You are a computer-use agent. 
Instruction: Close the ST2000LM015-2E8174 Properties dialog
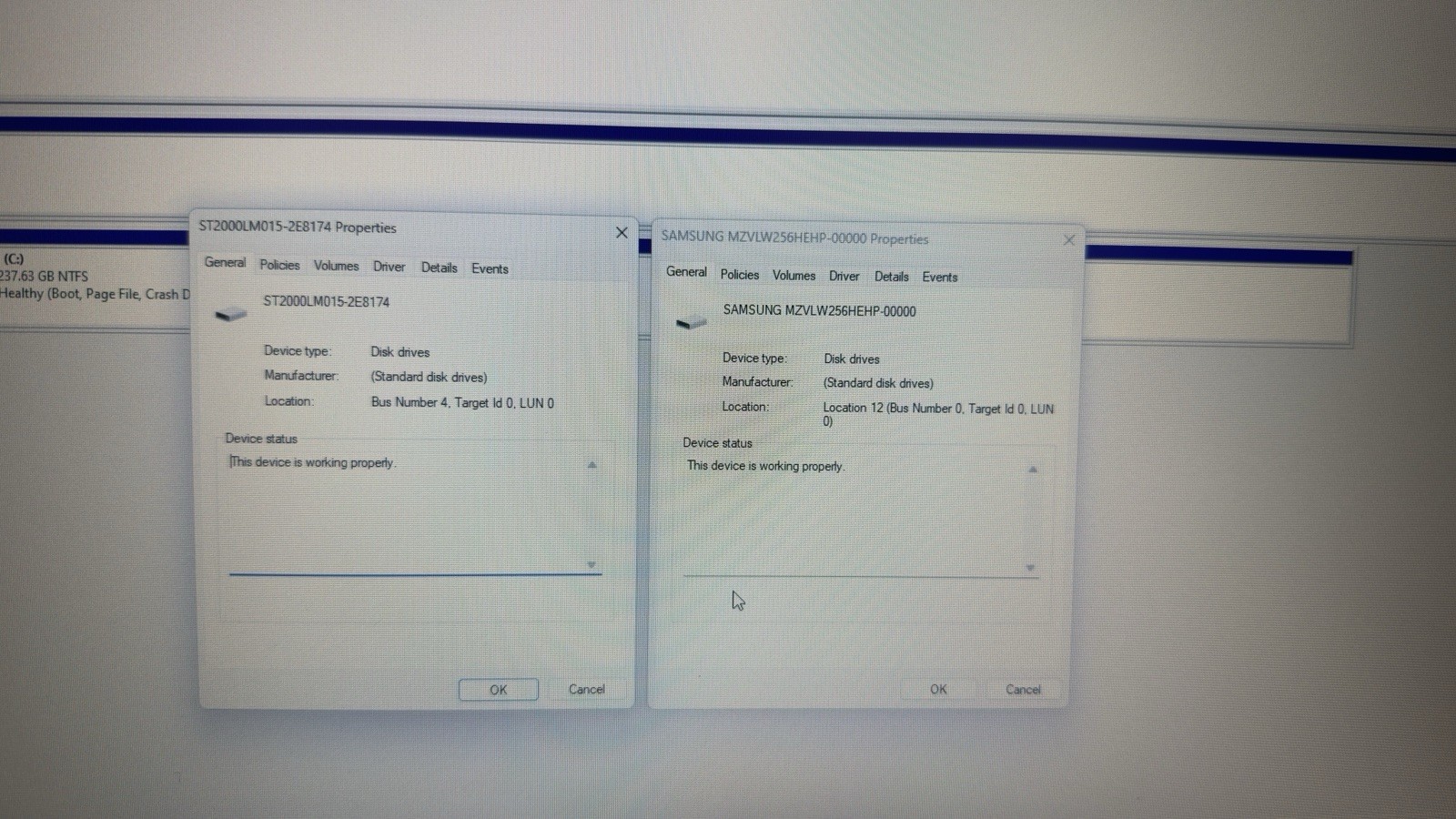click(x=622, y=233)
